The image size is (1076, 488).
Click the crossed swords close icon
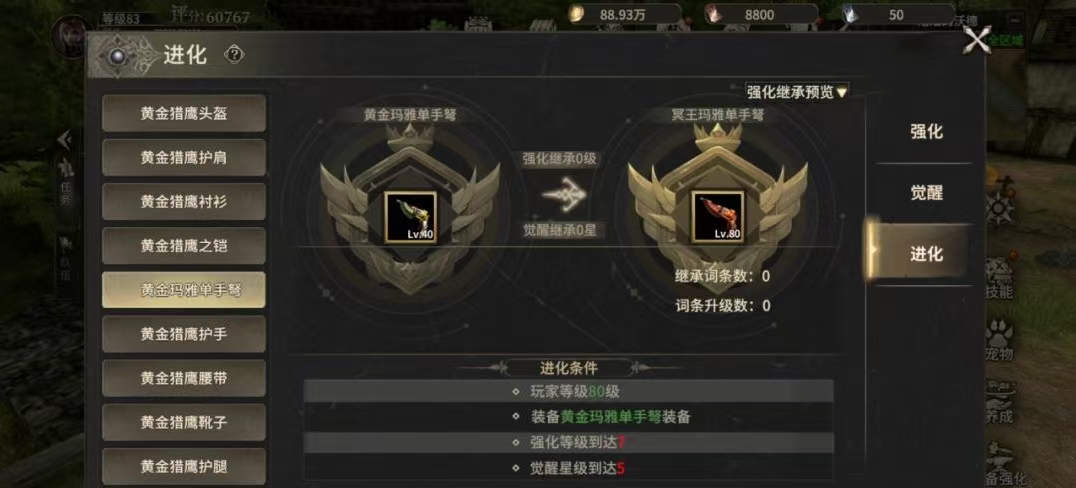click(977, 39)
